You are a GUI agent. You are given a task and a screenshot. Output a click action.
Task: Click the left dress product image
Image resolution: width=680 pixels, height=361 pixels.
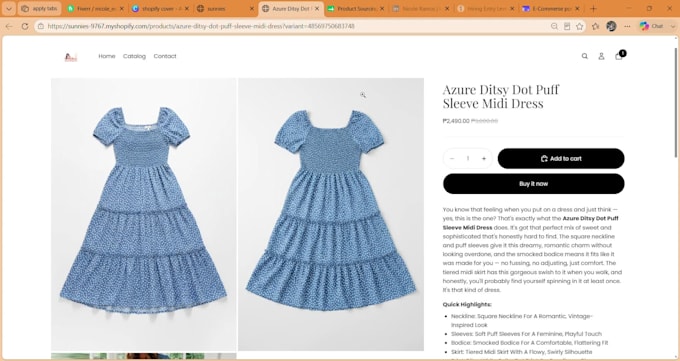click(x=144, y=214)
